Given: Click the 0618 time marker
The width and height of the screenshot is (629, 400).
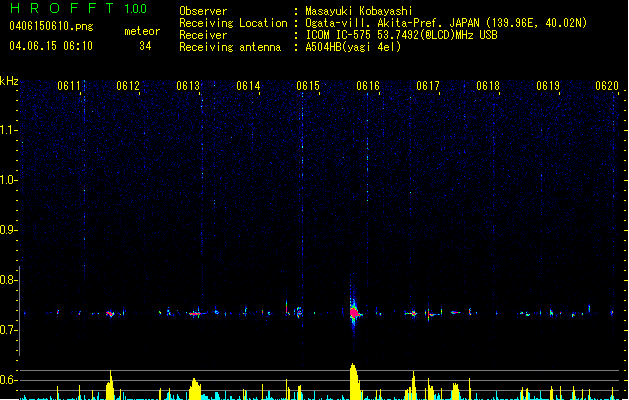Looking at the screenshot, I should pyautogui.click(x=488, y=86).
